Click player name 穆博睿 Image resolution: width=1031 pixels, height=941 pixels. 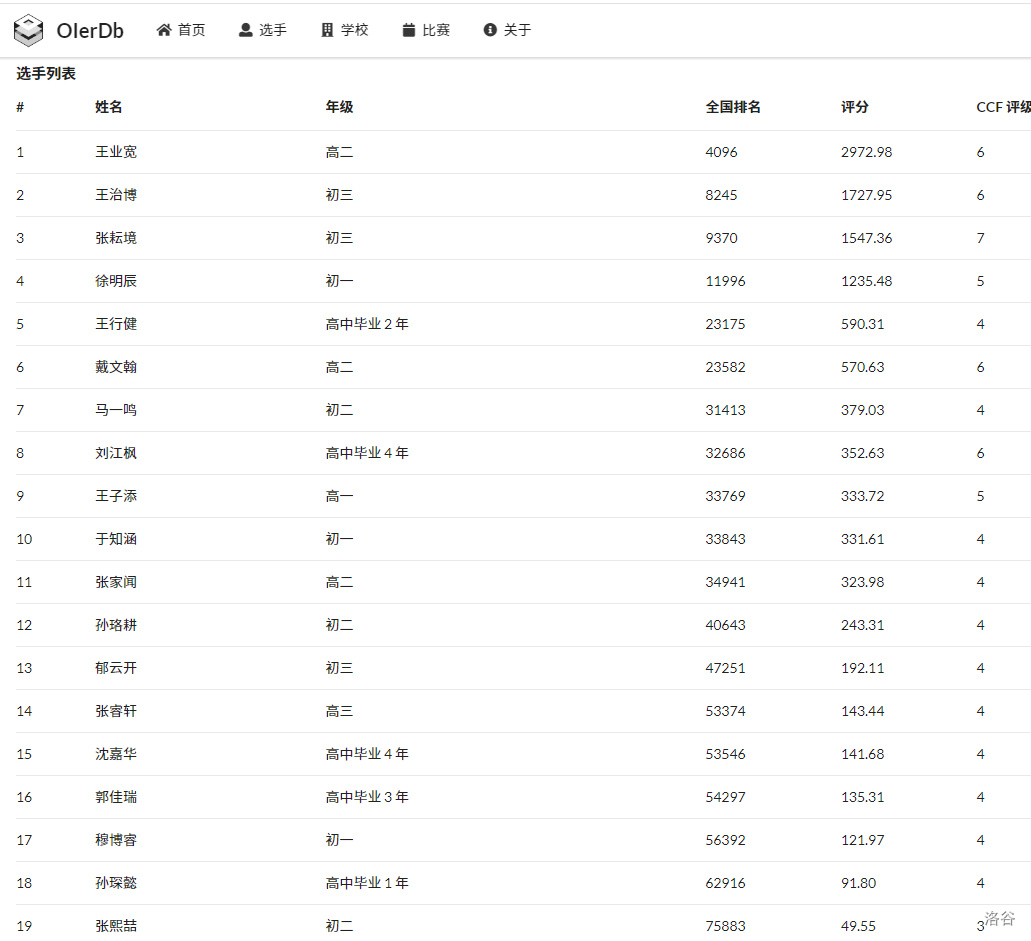click(116, 840)
